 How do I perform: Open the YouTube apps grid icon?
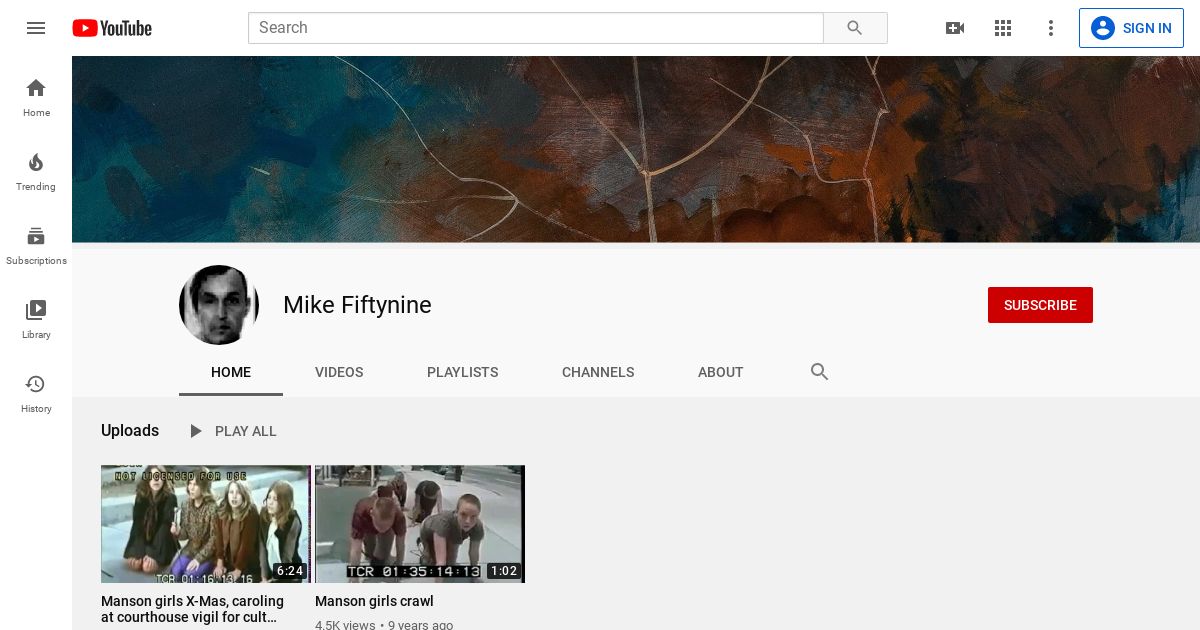[1003, 28]
